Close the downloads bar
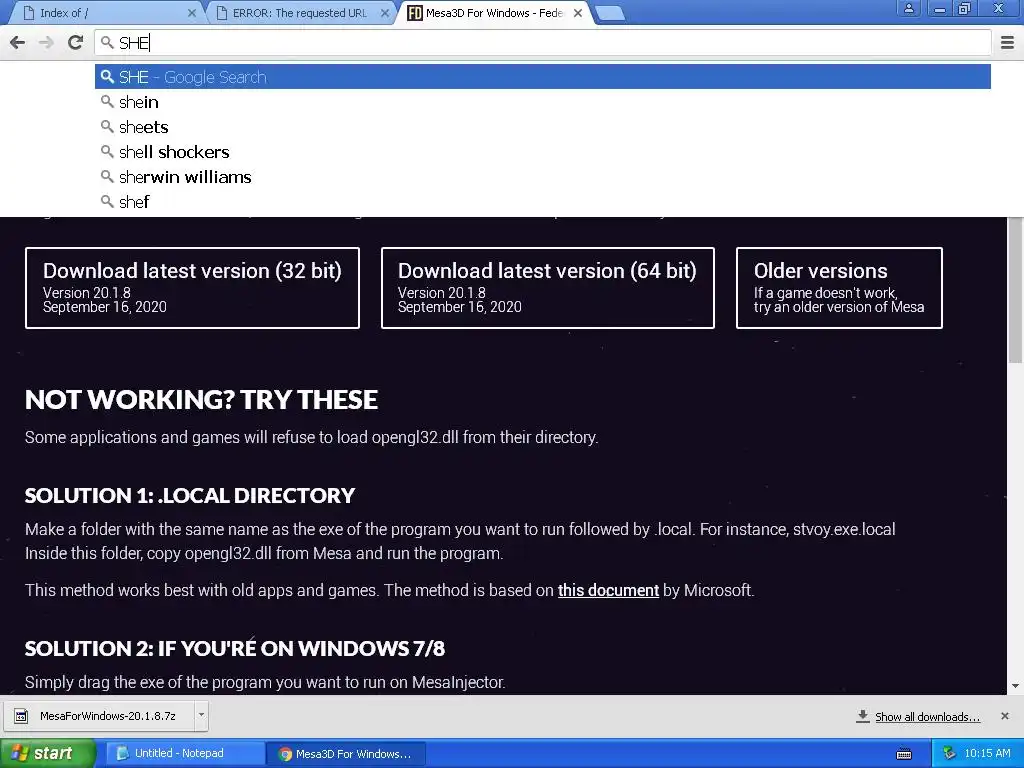This screenshot has height=768, width=1024. [1005, 716]
